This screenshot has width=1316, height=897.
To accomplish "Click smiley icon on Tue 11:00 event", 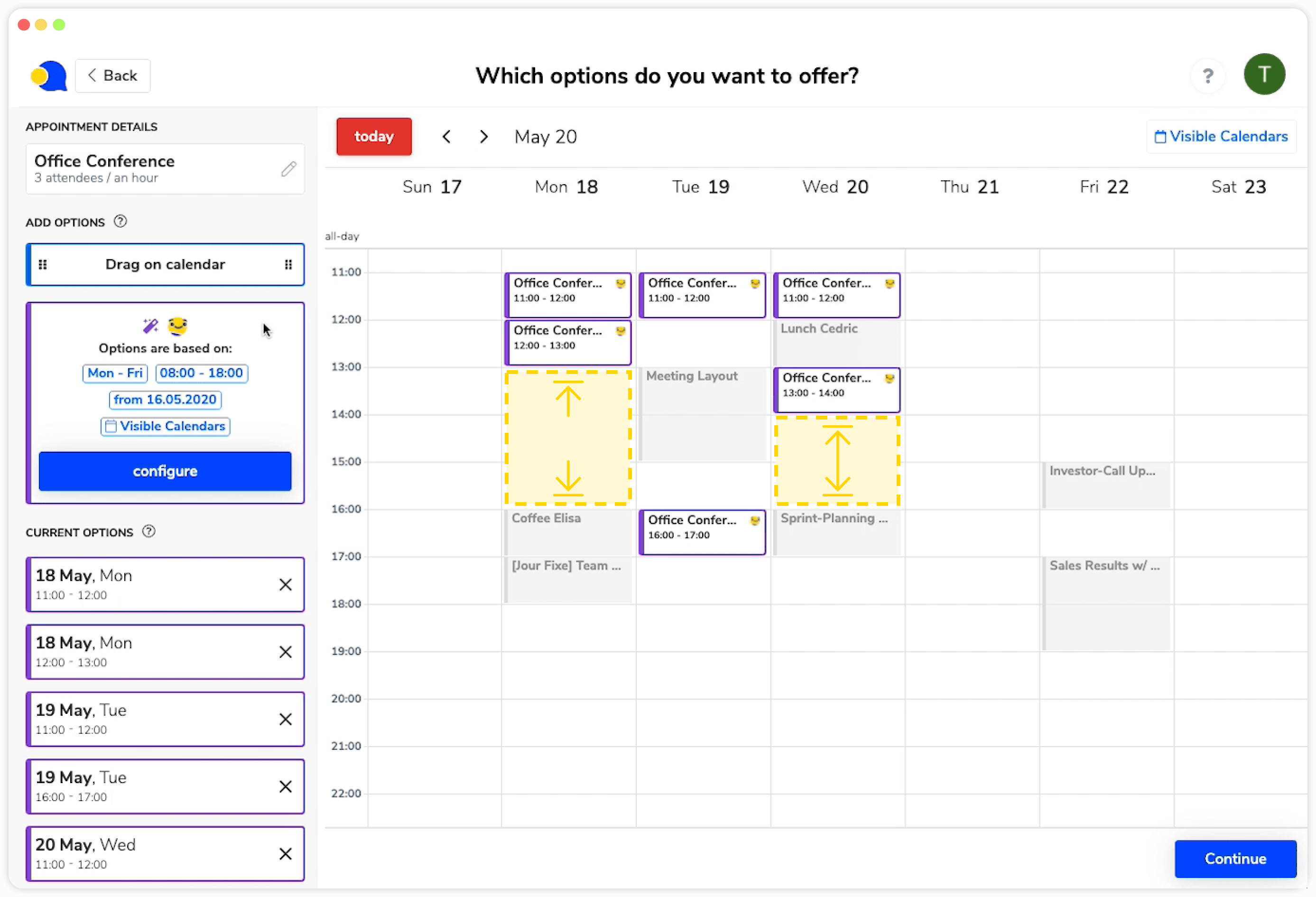I will (755, 283).
